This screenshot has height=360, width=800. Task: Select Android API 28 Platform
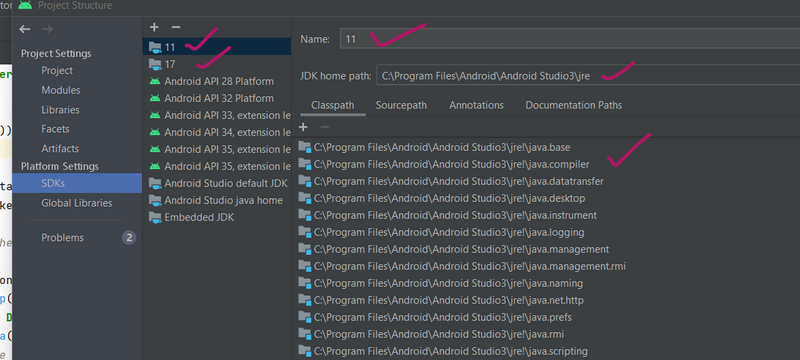click(x=217, y=81)
